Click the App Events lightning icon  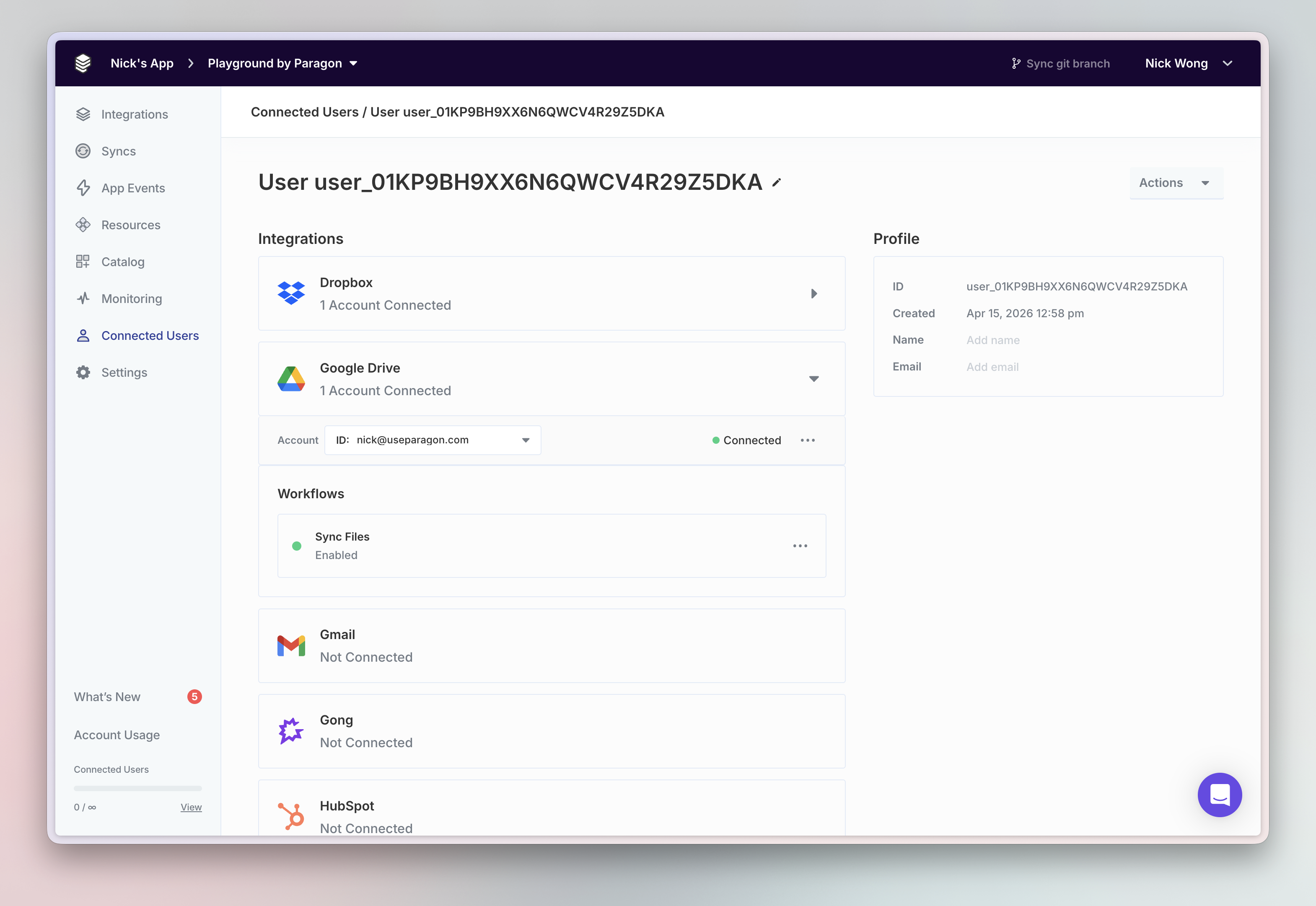point(83,188)
